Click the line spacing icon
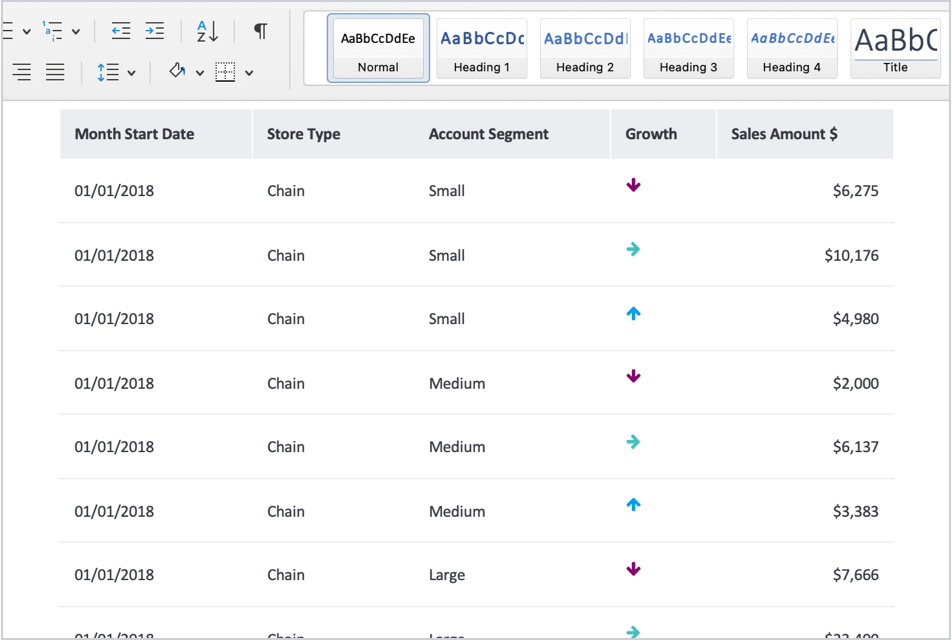This screenshot has height=640, width=952. pos(107,72)
